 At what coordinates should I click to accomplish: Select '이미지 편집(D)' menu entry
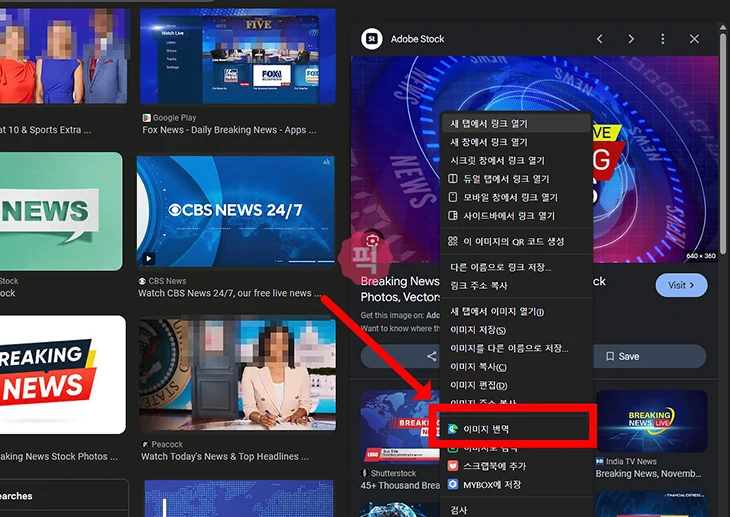click(516, 385)
